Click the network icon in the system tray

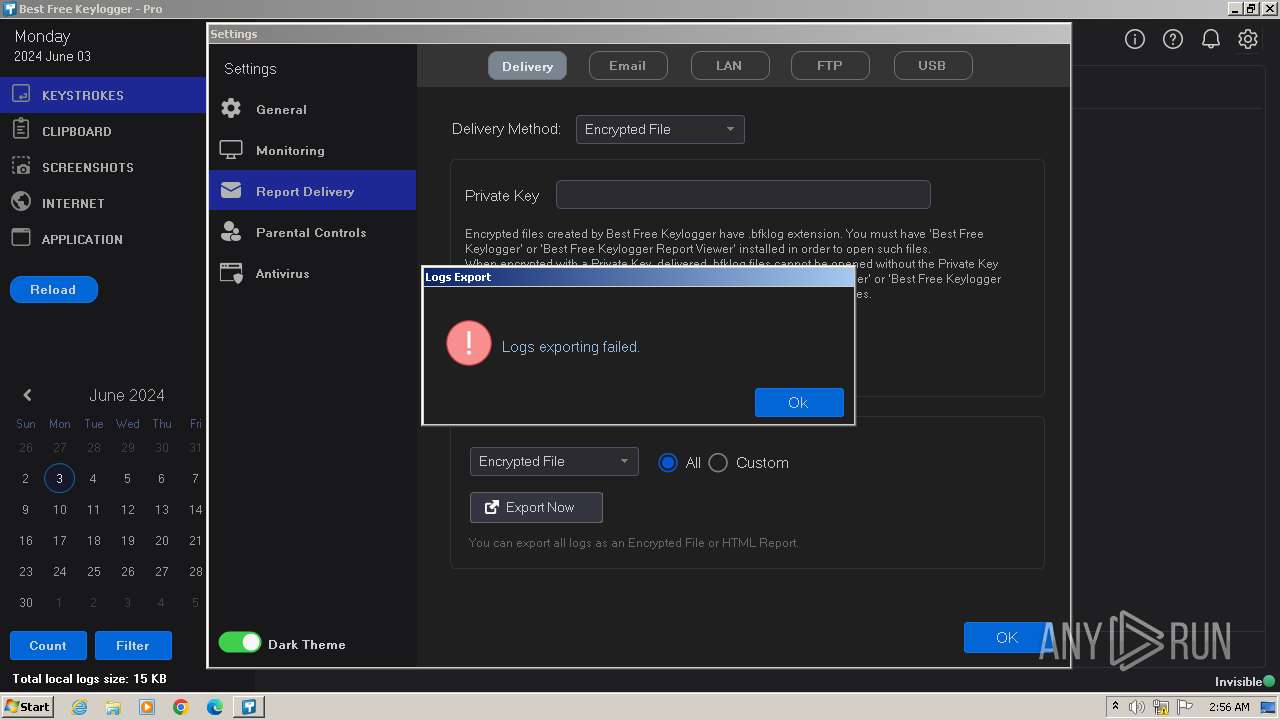click(x=1161, y=707)
